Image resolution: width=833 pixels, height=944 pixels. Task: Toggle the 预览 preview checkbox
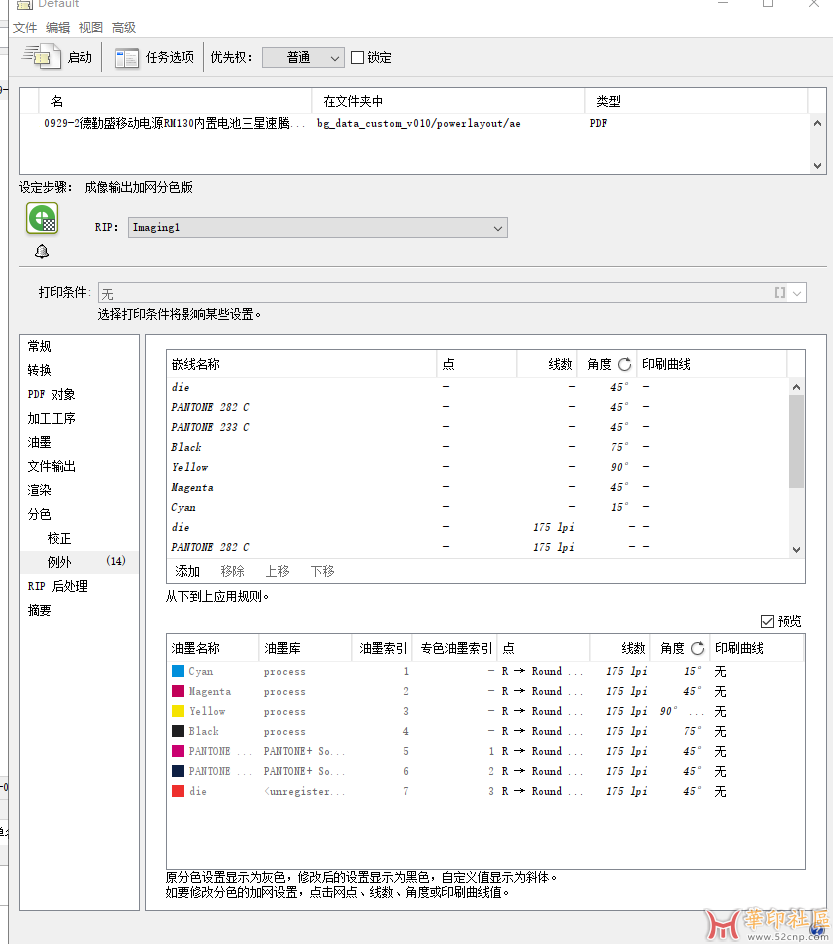click(x=767, y=621)
